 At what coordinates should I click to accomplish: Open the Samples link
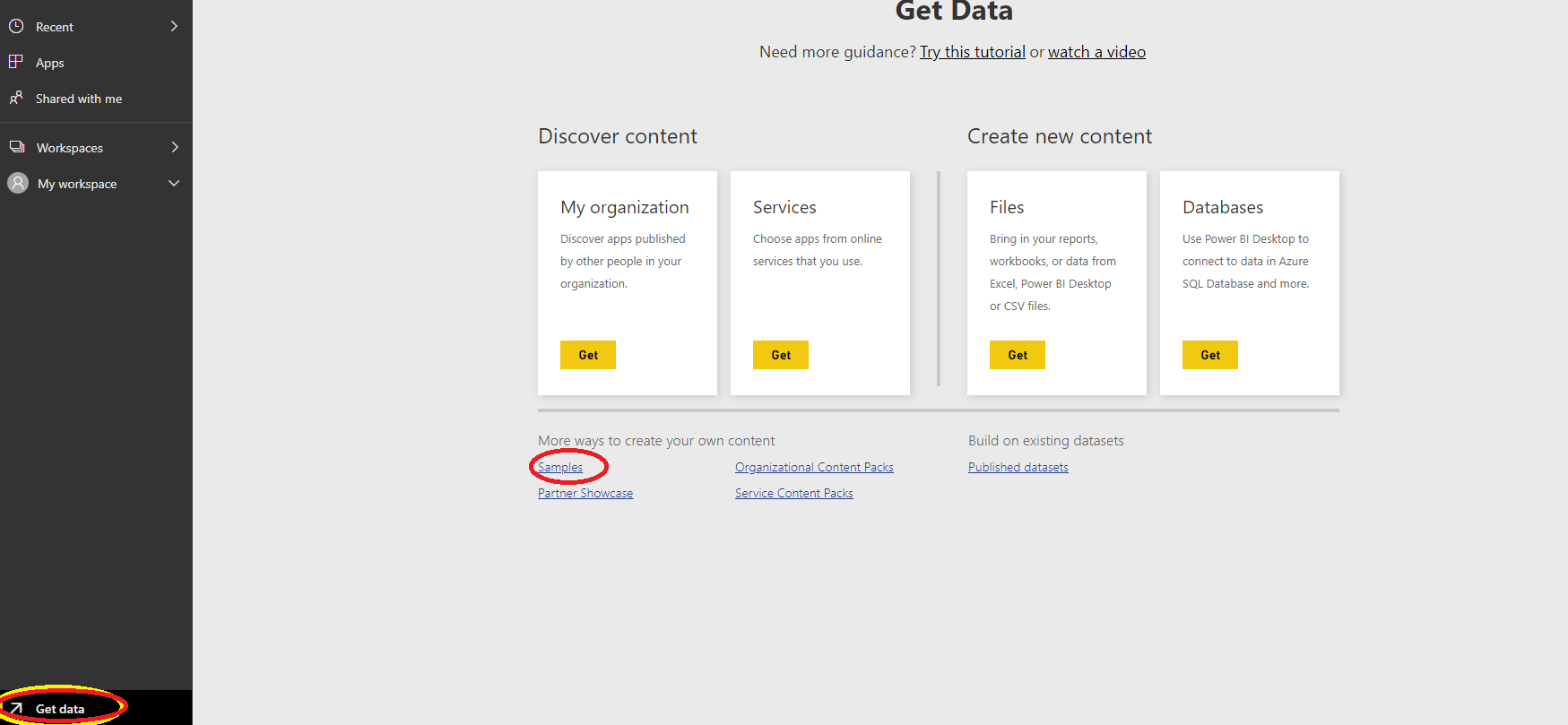[x=560, y=467]
